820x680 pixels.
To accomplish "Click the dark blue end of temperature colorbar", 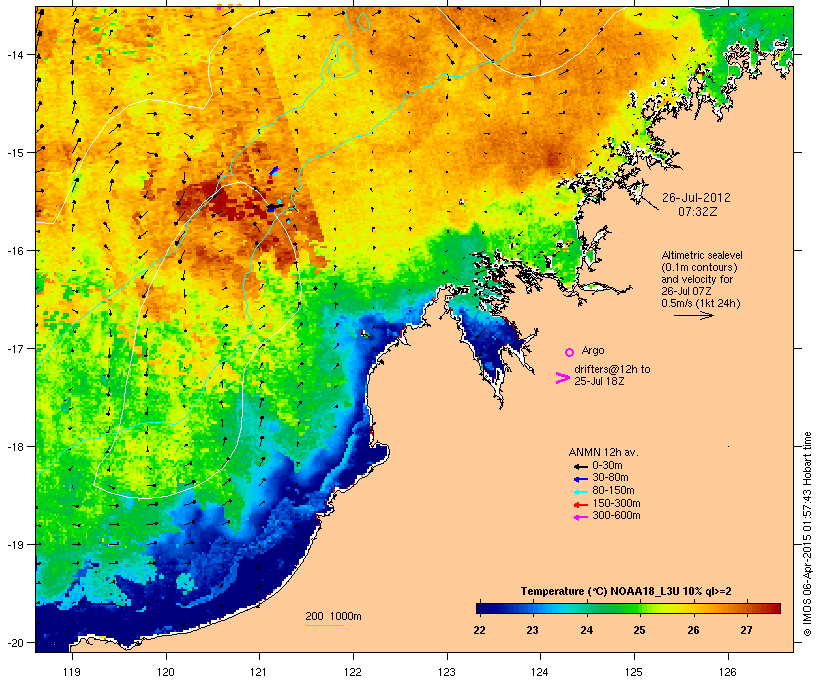I will click(482, 608).
